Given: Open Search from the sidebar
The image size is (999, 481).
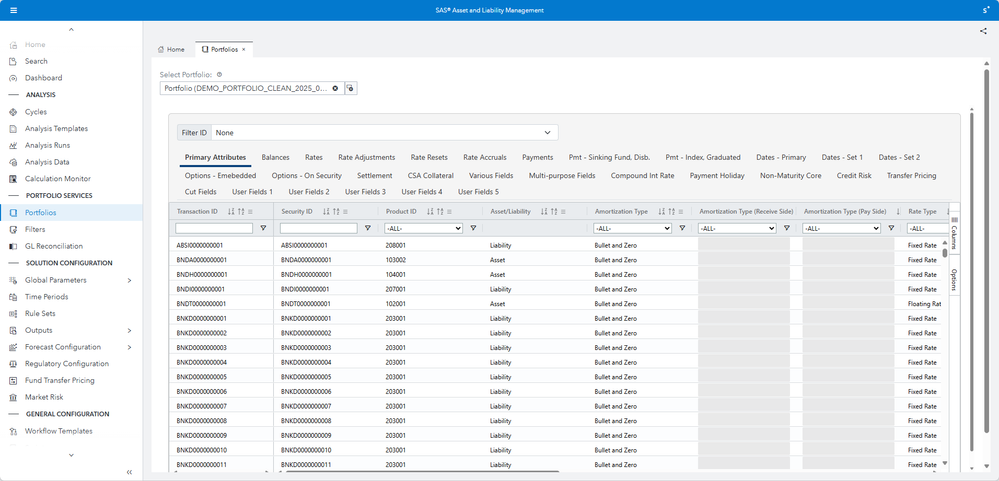Looking at the screenshot, I should pos(36,61).
